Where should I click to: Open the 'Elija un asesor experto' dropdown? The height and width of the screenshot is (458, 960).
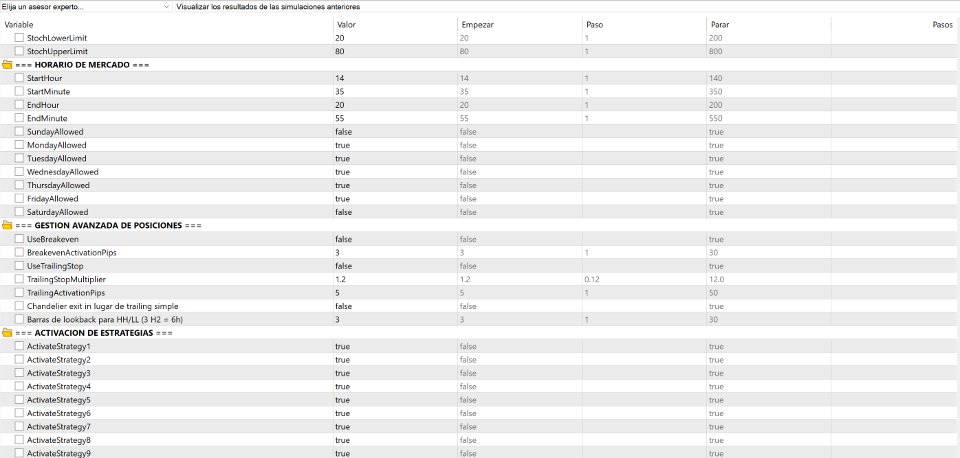[86, 7]
